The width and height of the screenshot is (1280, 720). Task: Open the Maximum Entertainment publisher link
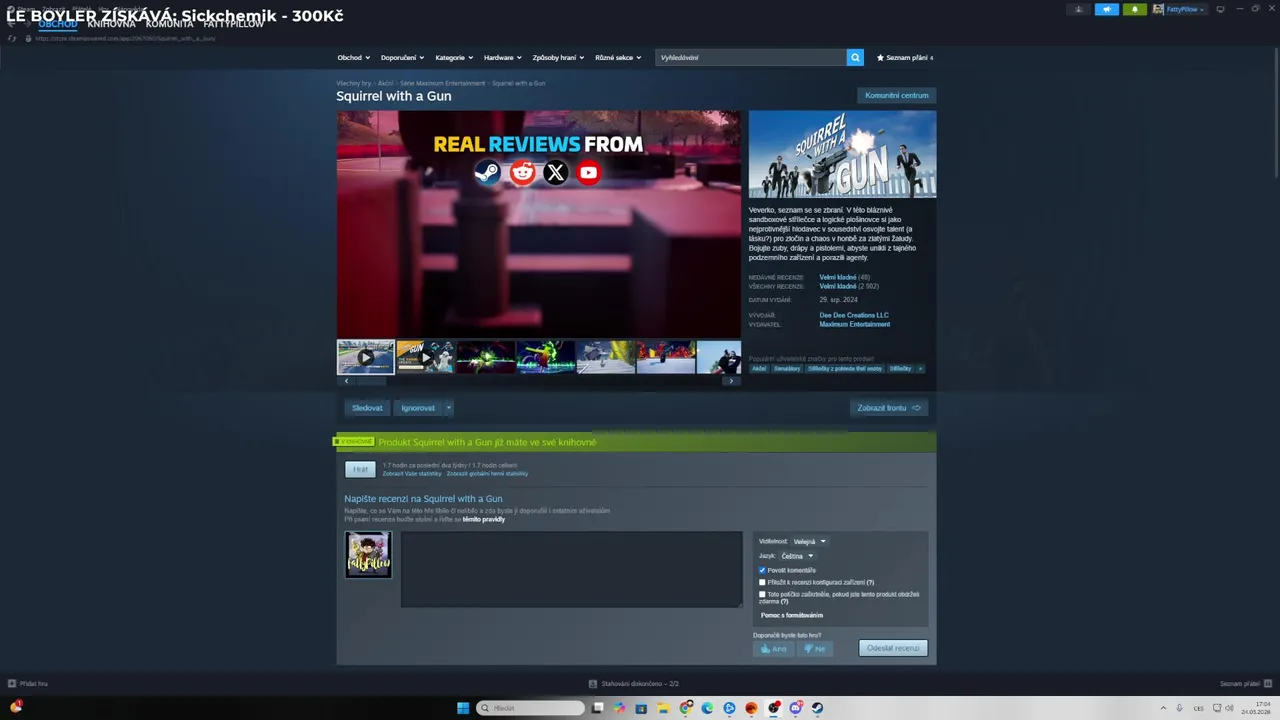coord(854,324)
